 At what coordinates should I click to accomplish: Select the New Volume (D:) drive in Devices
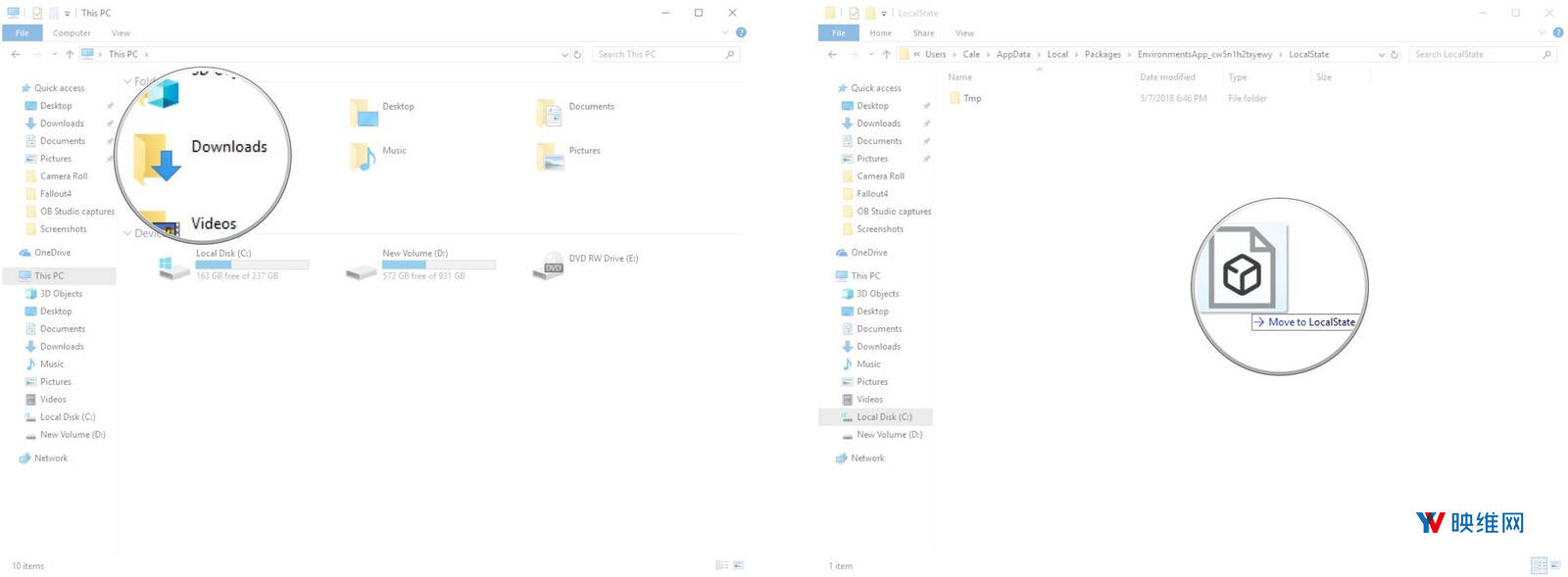[363, 266]
